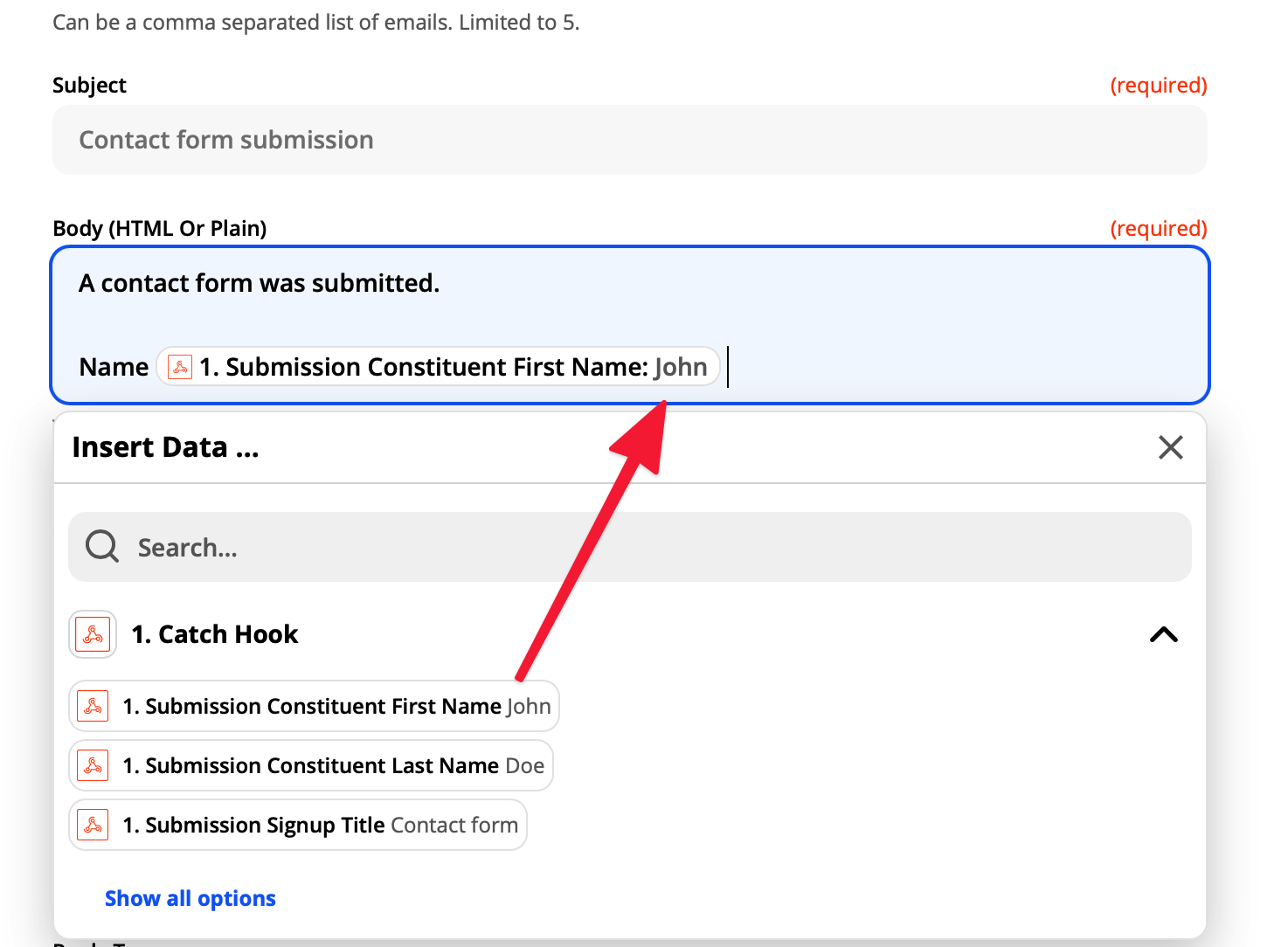Click the webhook icon on the First Name option
1288x947 pixels.
pyautogui.click(x=93, y=706)
